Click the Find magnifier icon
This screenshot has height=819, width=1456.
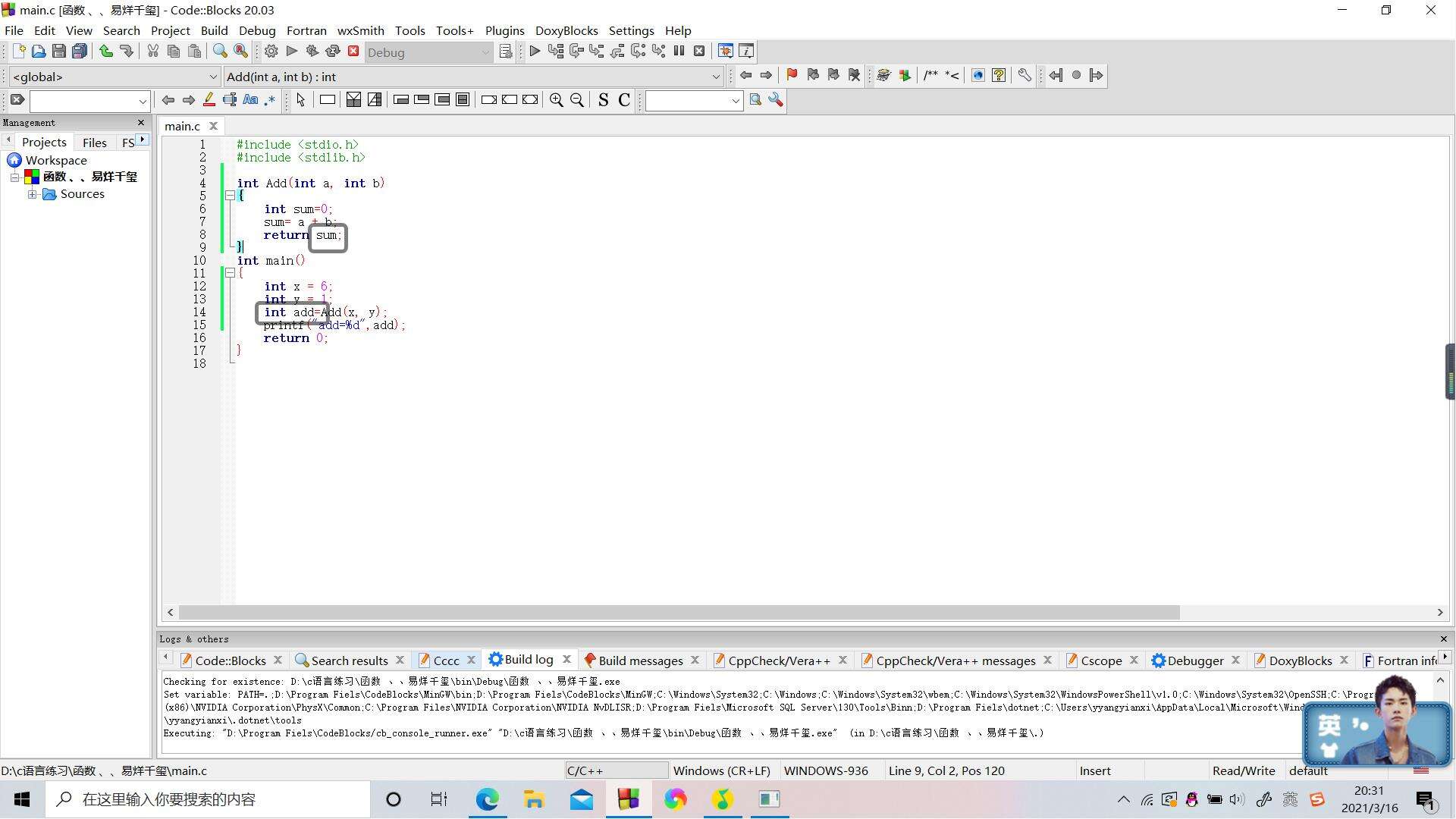point(220,52)
